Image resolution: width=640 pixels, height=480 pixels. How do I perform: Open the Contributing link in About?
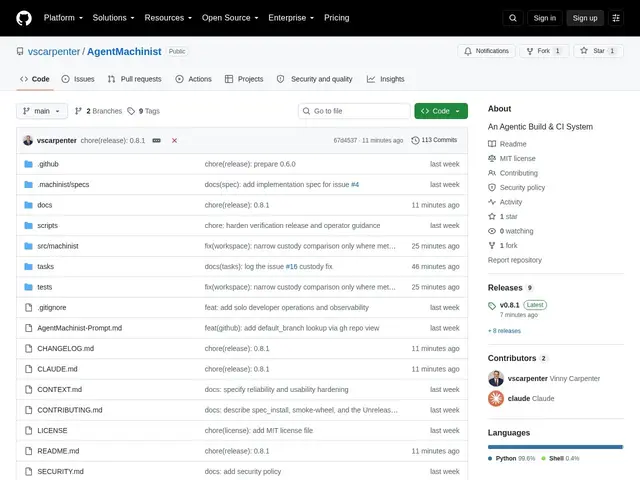513,173
